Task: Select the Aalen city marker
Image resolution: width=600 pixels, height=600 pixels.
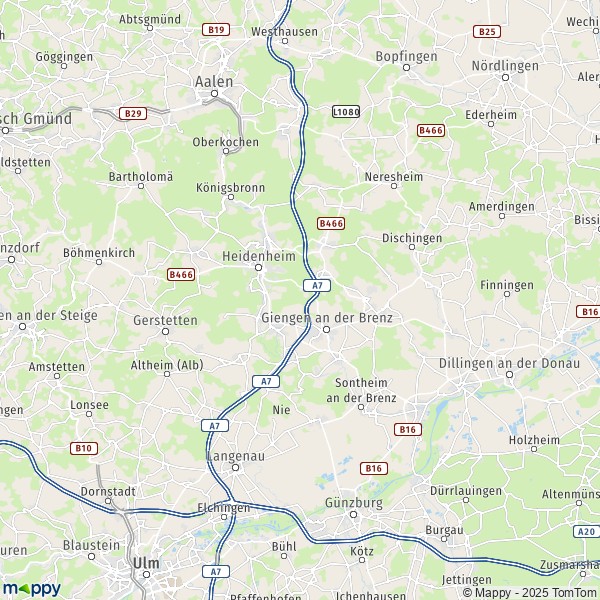Action: coord(214,93)
